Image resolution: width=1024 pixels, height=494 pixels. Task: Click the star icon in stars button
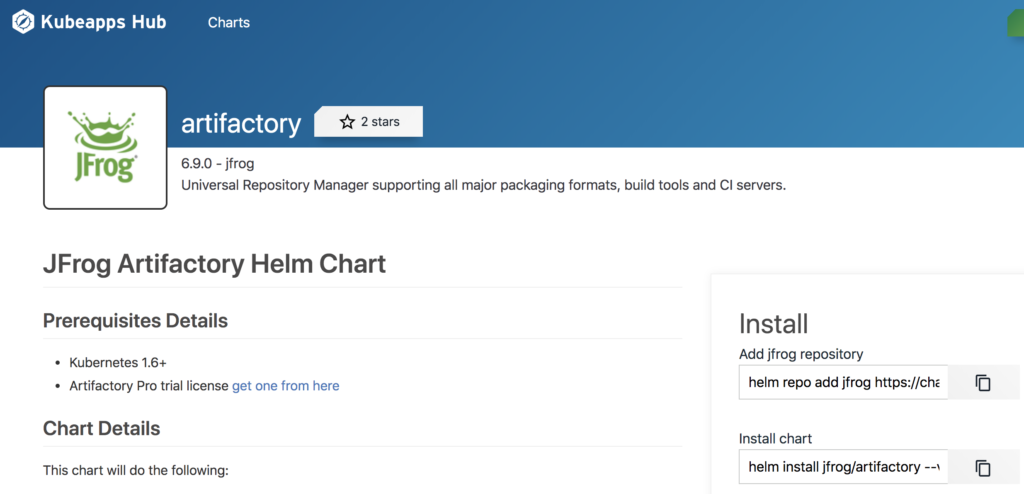(347, 122)
